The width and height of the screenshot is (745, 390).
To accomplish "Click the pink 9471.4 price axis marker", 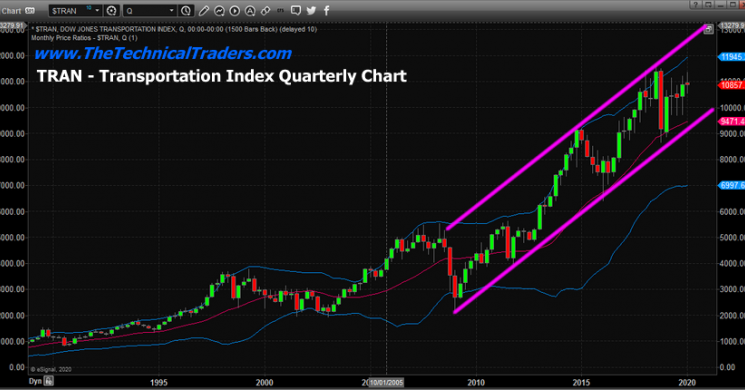I will [x=732, y=122].
